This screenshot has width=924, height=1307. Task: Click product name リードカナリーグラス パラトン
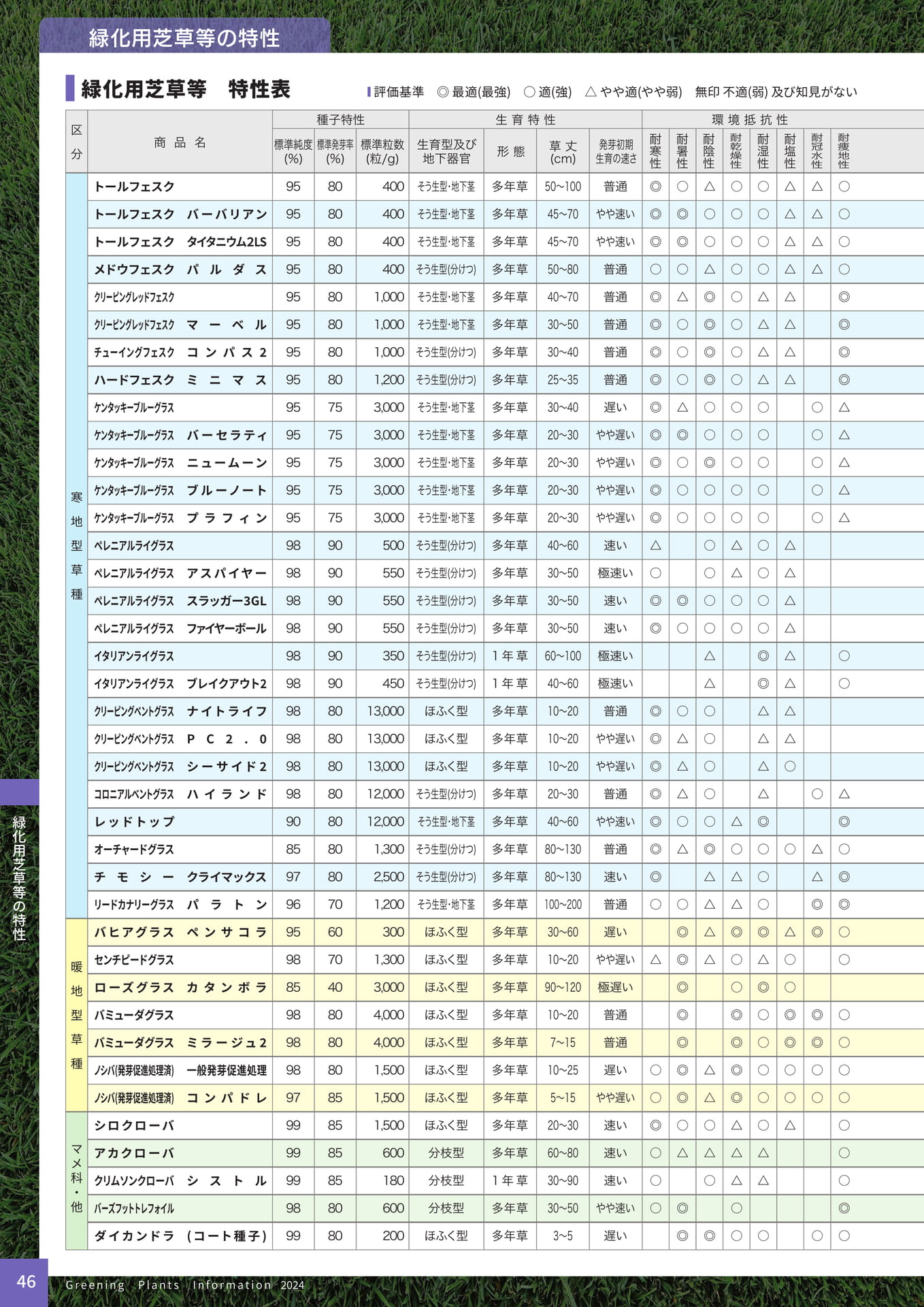(180, 905)
